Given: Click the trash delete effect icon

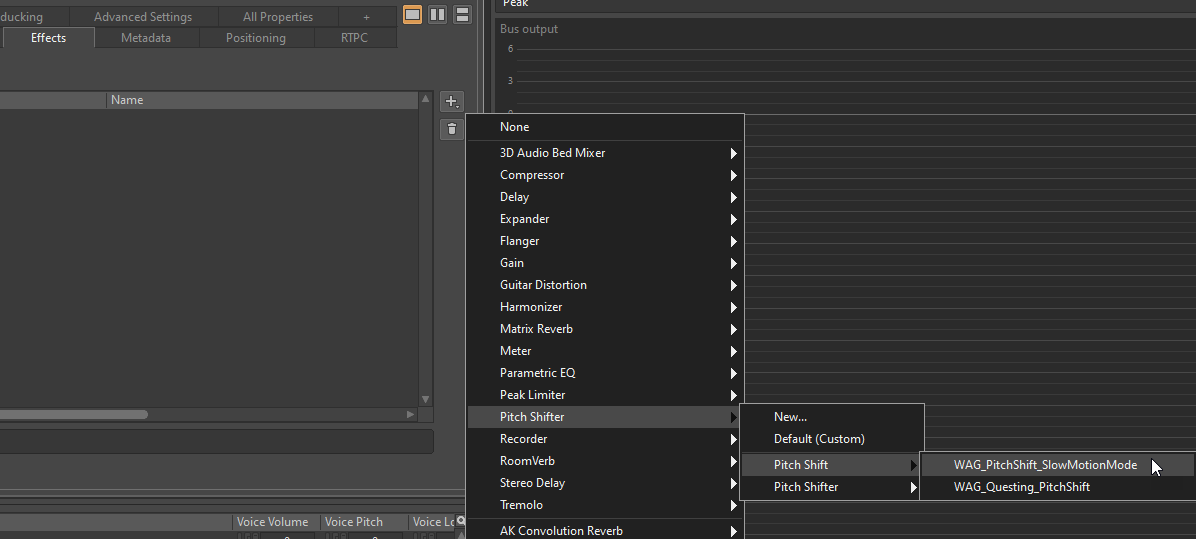Looking at the screenshot, I should [451, 129].
